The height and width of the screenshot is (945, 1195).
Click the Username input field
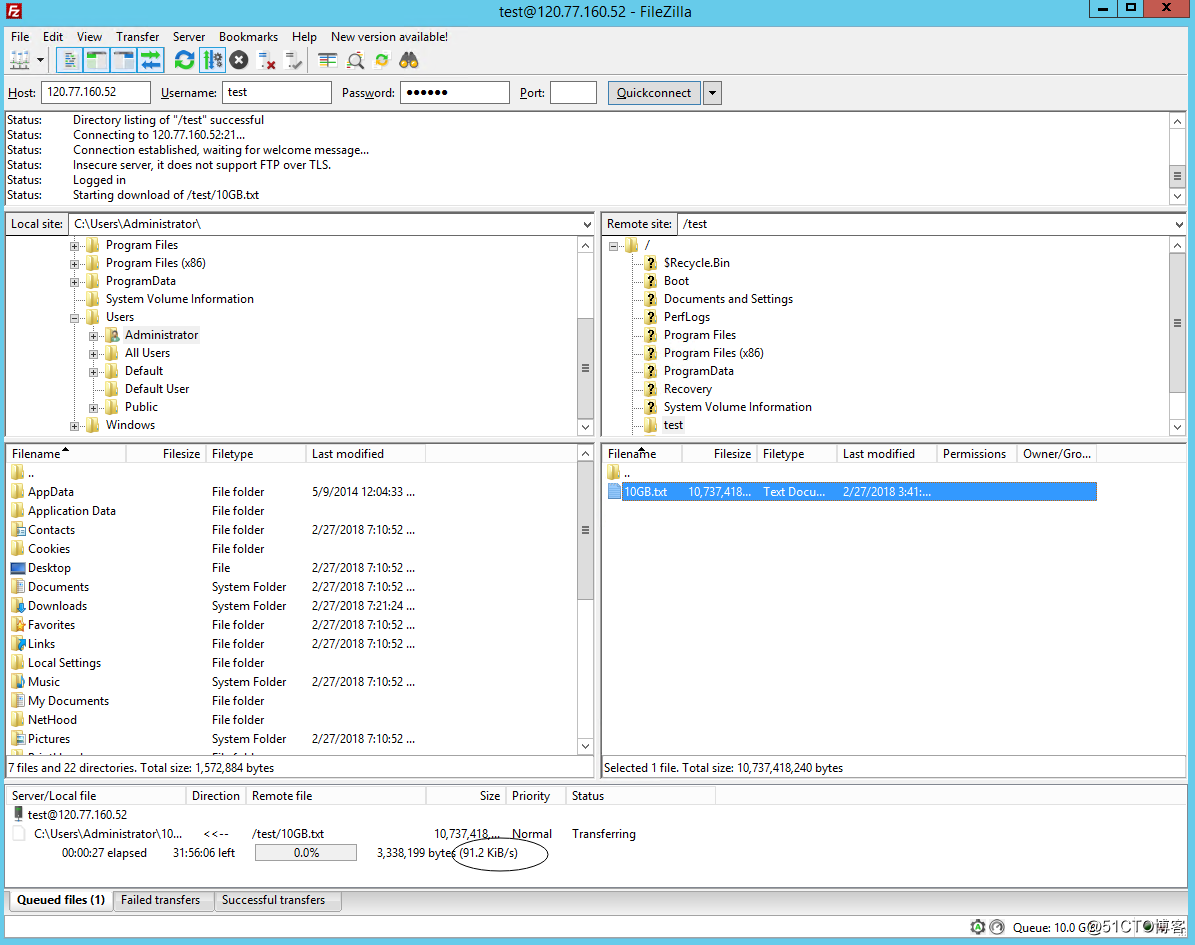point(277,92)
